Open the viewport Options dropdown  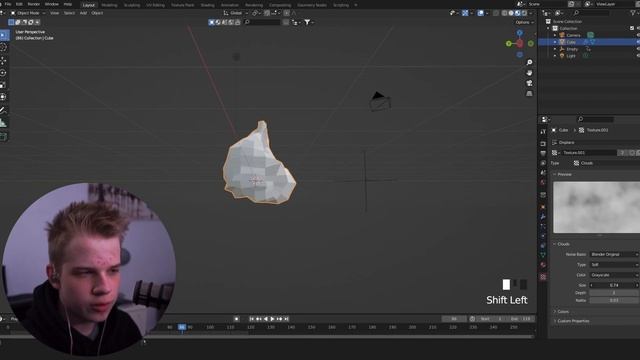point(524,22)
